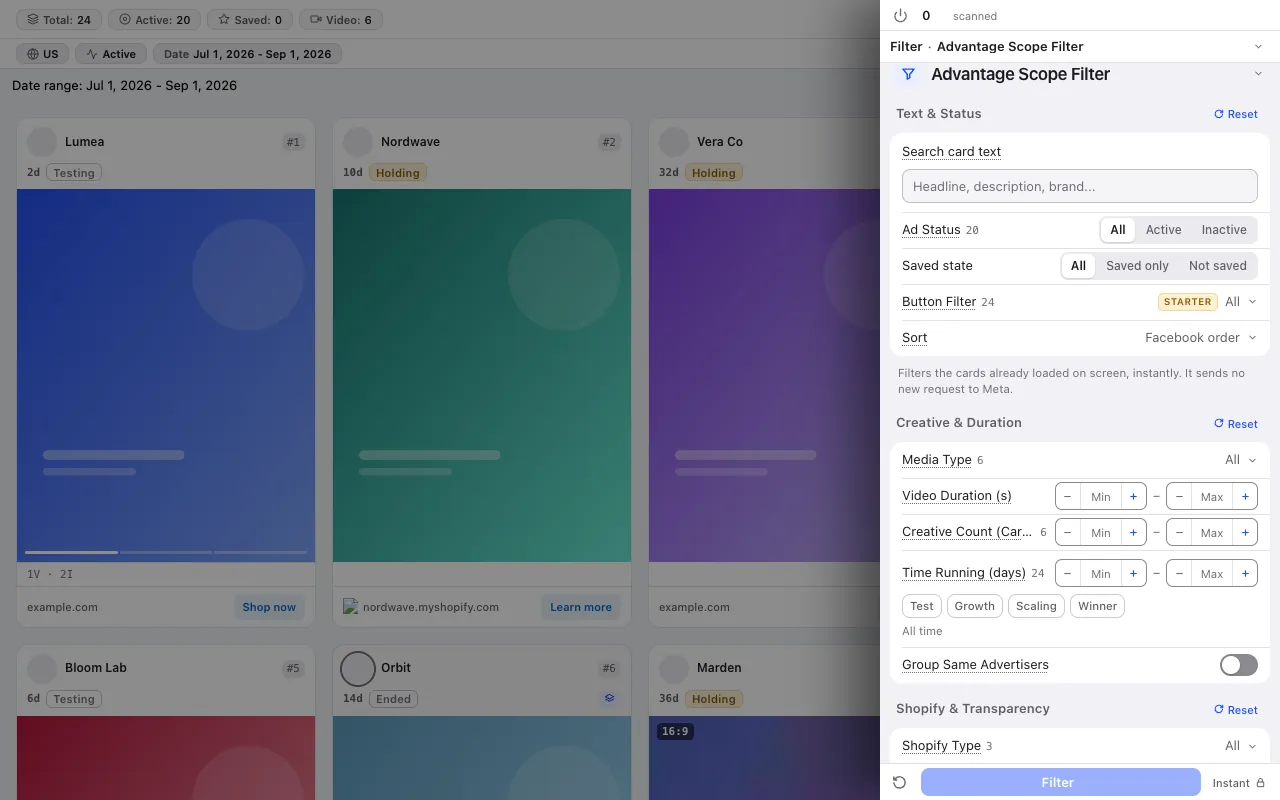1280x800 pixels.
Task: Decrease Video Duration Max with minus
Action: pyautogui.click(x=1179, y=496)
